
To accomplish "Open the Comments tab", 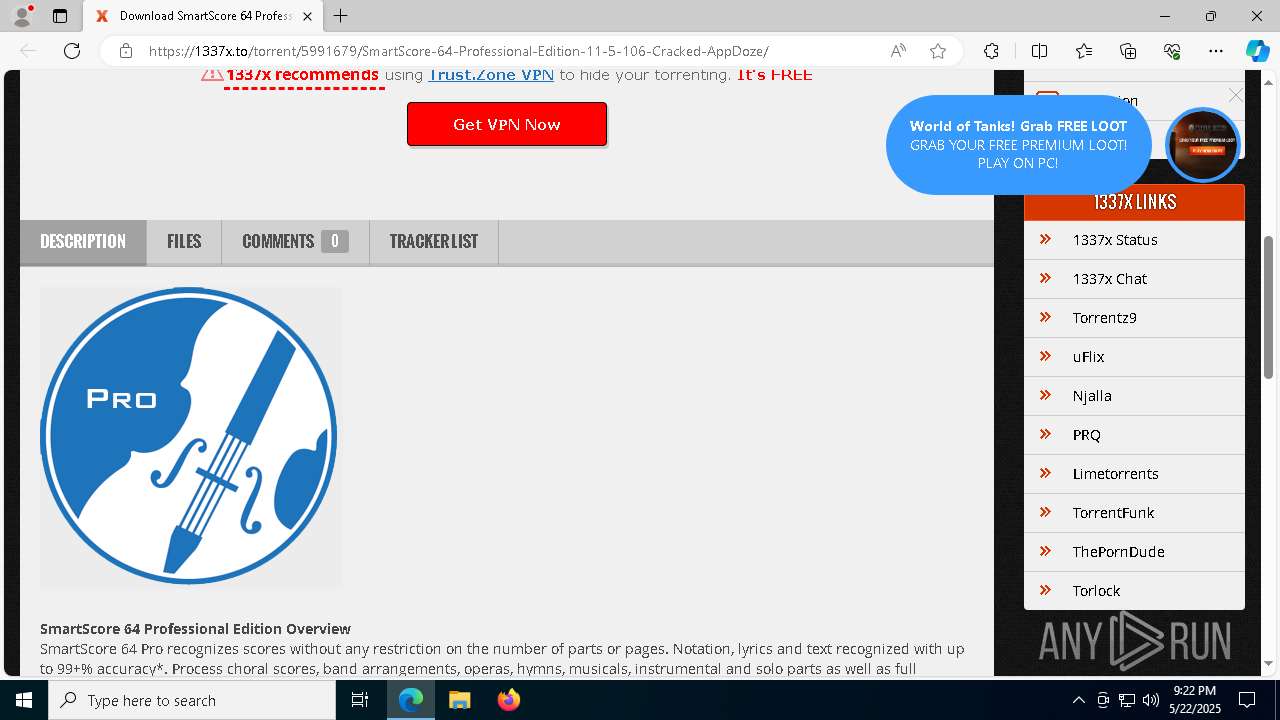I will pos(295,241).
